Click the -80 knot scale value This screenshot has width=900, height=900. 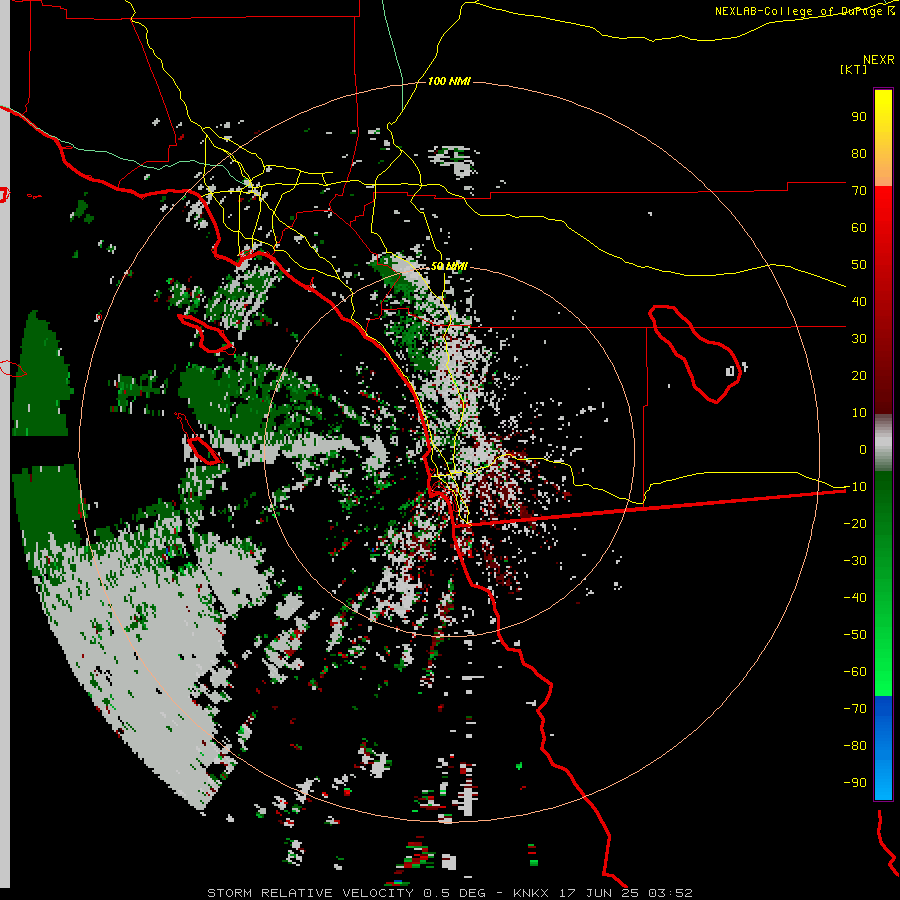(x=855, y=746)
